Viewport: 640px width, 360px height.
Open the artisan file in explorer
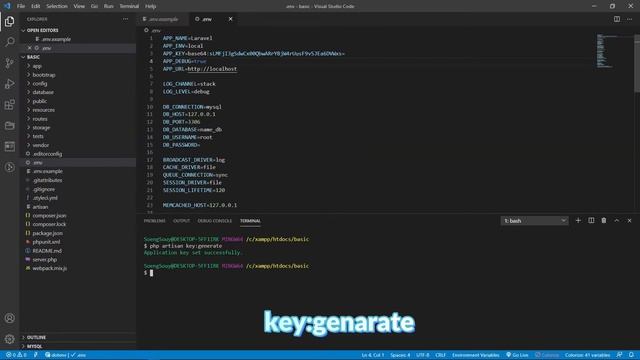(x=40, y=207)
